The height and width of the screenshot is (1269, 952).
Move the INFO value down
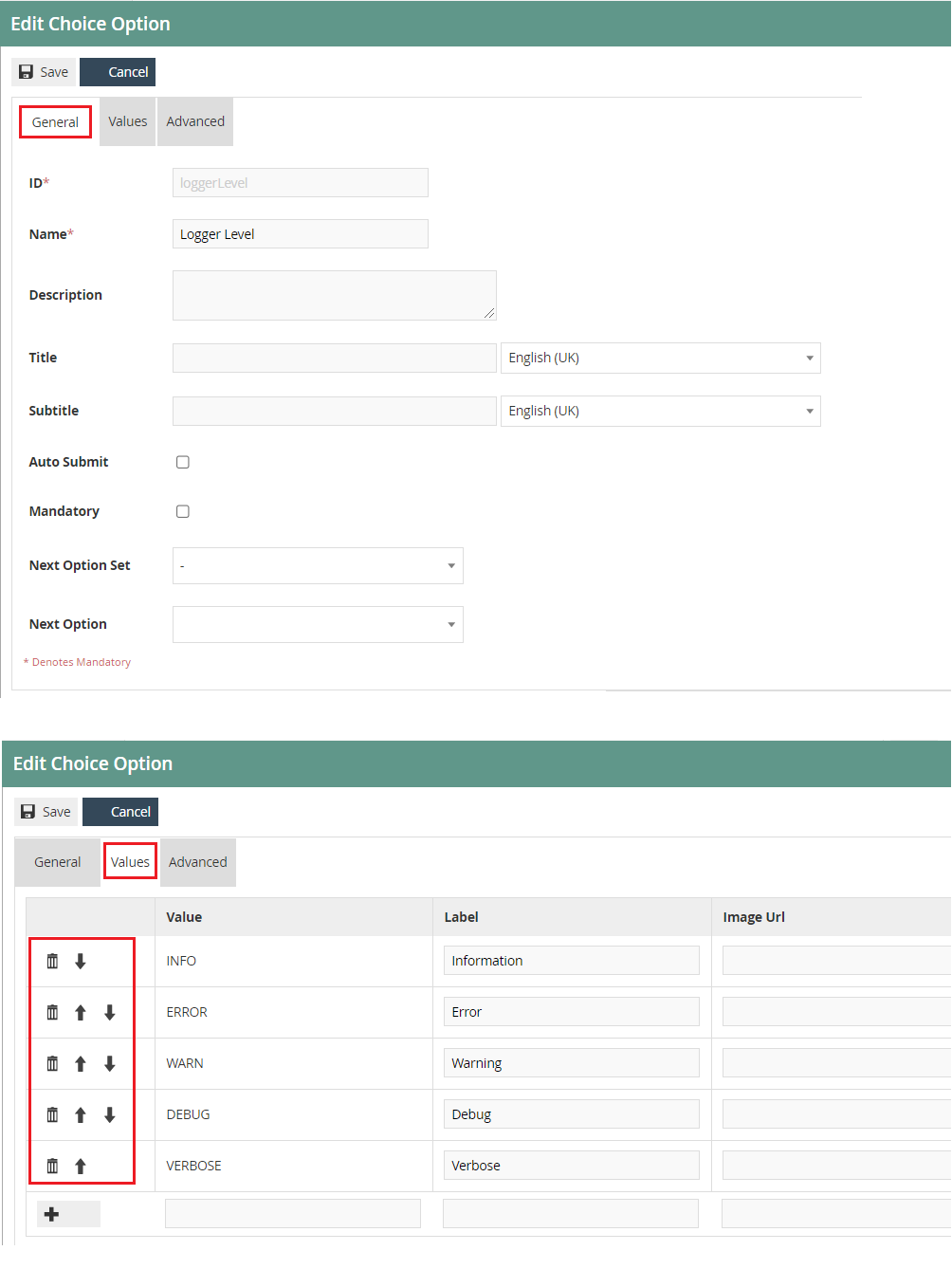coord(81,960)
